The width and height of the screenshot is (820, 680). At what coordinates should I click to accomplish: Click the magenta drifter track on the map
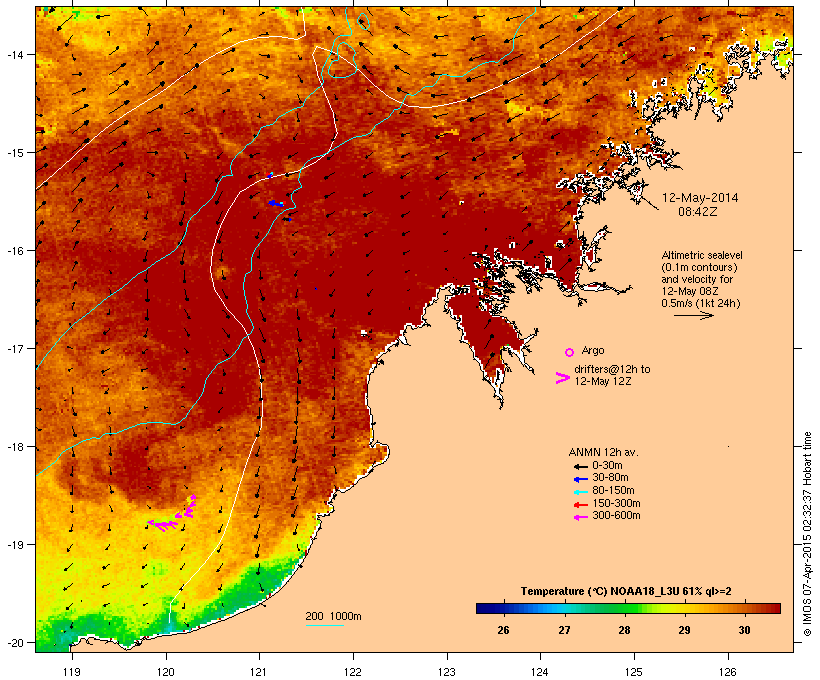[x=173, y=514]
